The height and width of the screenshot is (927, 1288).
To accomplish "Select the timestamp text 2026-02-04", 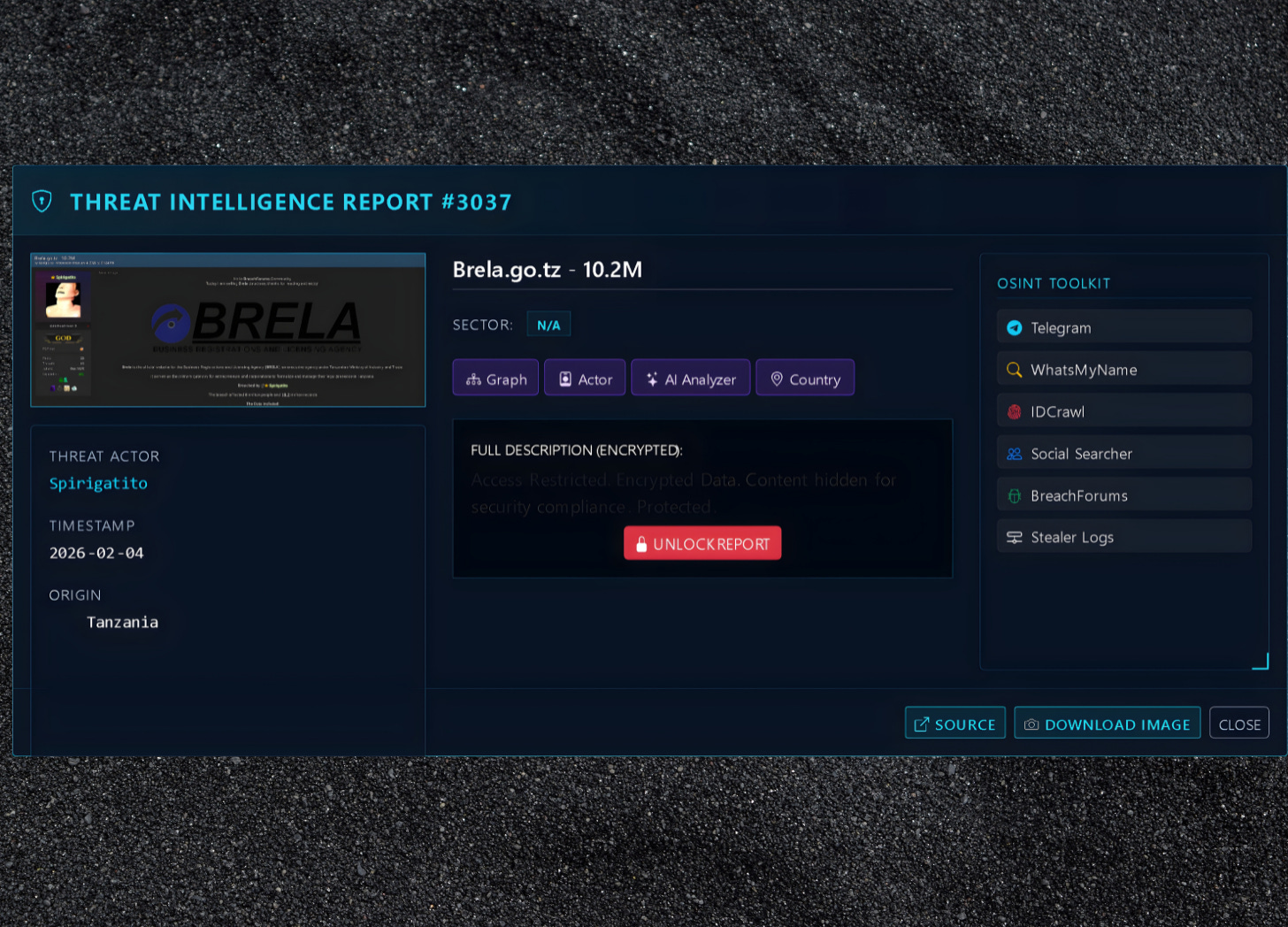I will 96,553.
